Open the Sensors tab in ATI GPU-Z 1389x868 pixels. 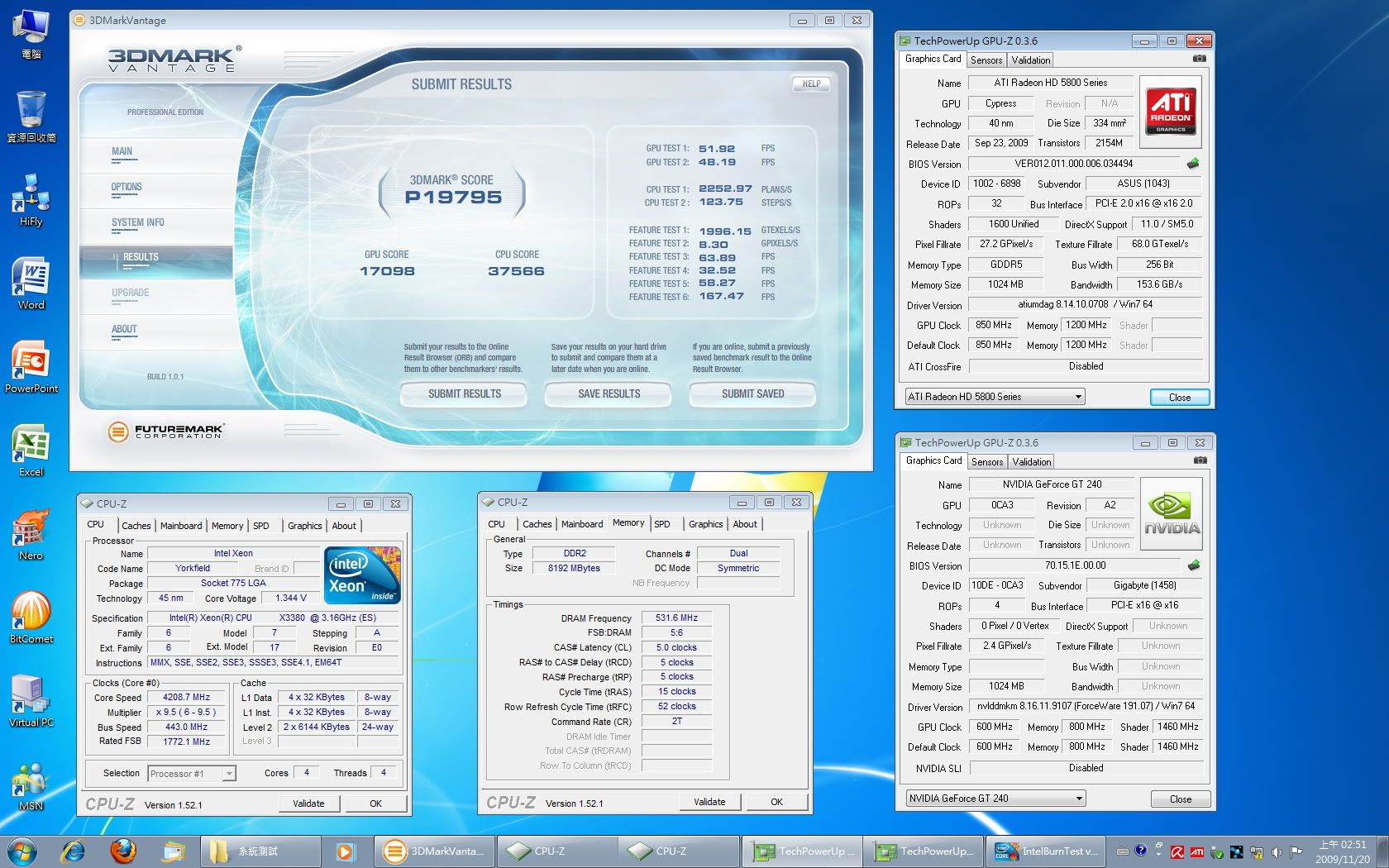tap(986, 60)
